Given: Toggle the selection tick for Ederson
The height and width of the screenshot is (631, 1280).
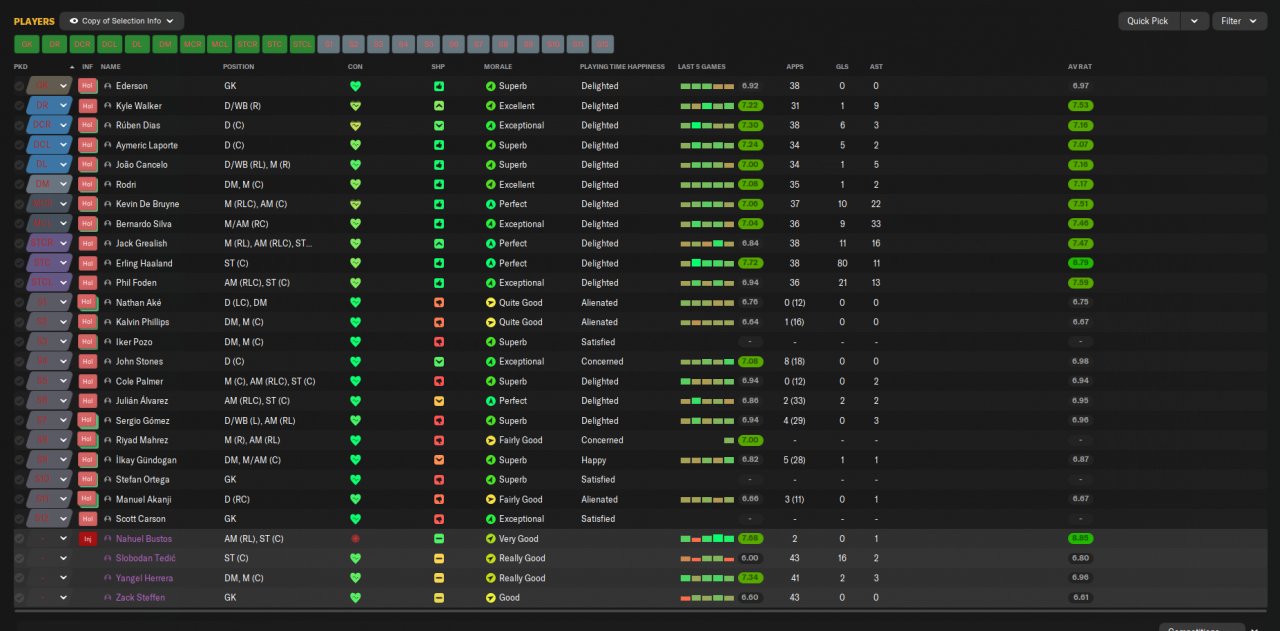Looking at the screenshot, I should point(19,86).
